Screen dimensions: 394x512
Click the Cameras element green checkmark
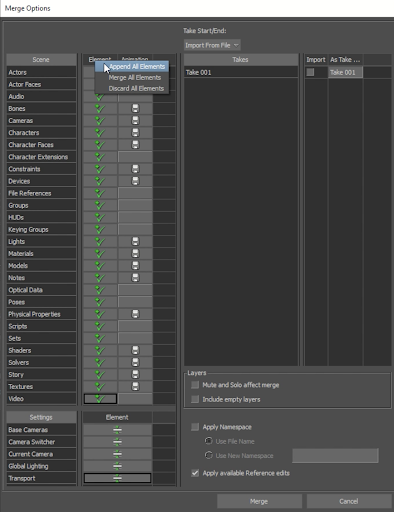pyautogui.click(x=100, y=121)
